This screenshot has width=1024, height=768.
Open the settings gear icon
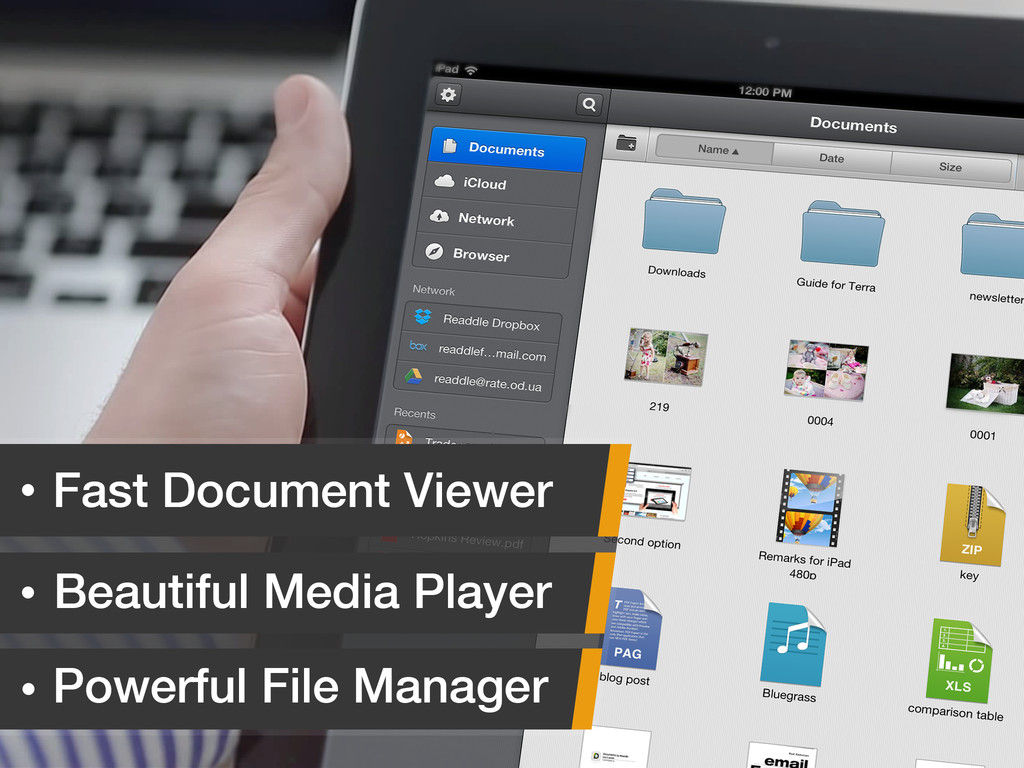(448, 95)
